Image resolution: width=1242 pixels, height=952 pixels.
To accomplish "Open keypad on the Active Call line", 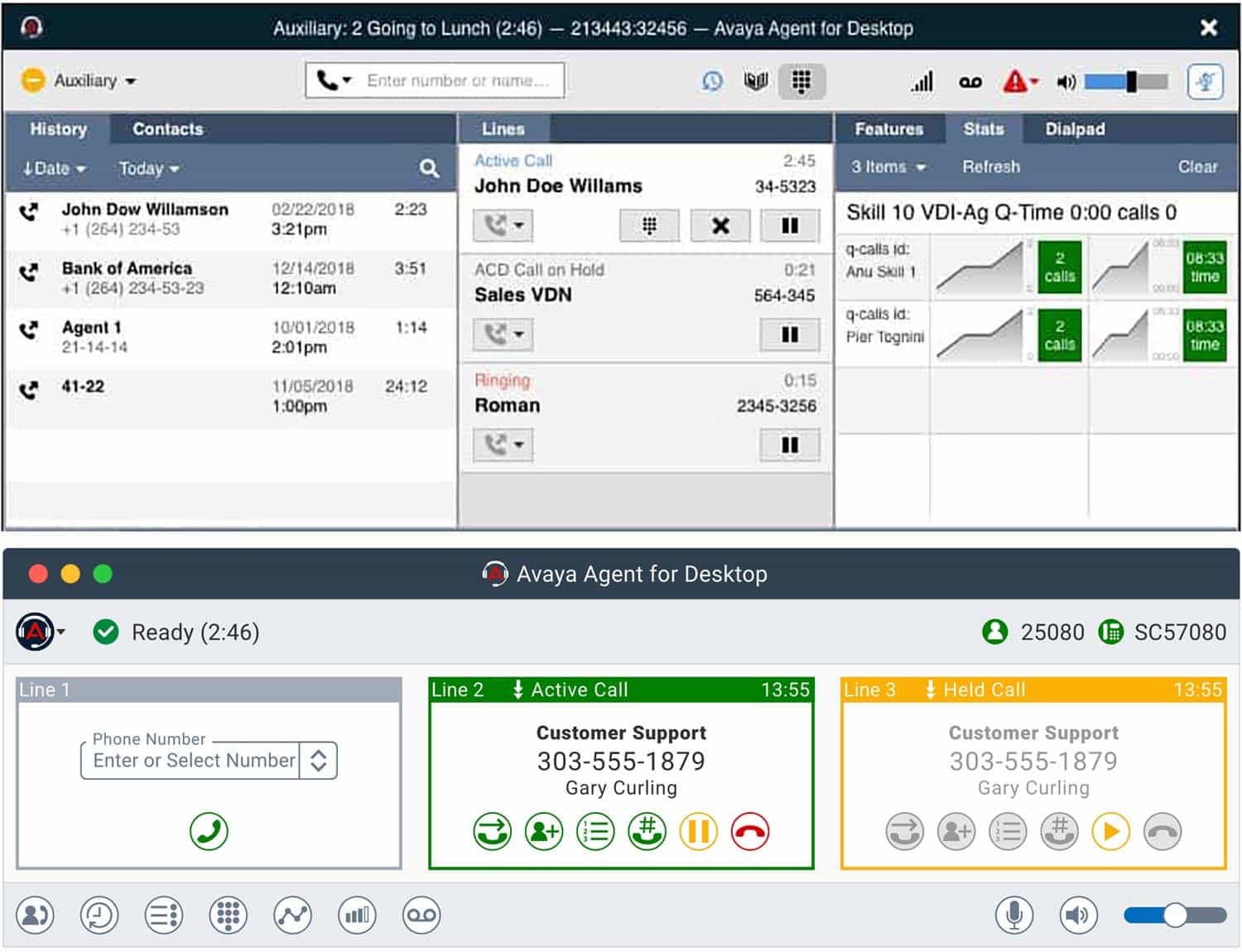I will (x=649, y=225).
